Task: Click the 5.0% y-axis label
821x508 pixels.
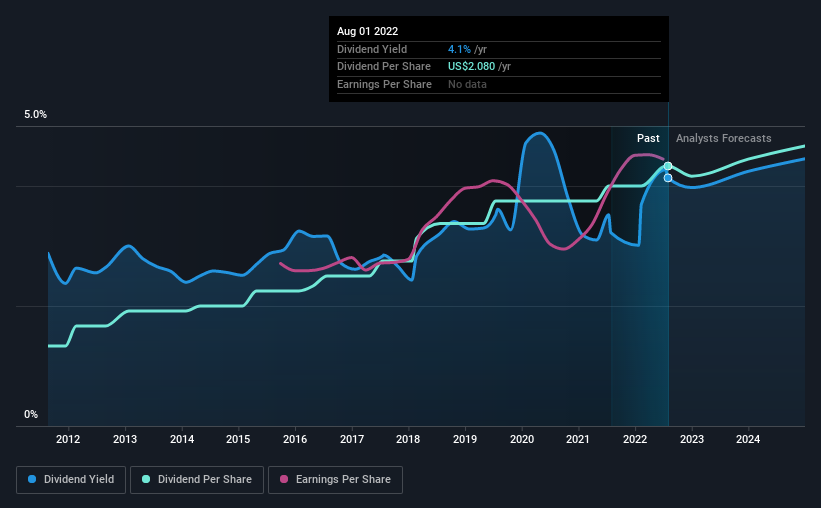Action: 36,115
